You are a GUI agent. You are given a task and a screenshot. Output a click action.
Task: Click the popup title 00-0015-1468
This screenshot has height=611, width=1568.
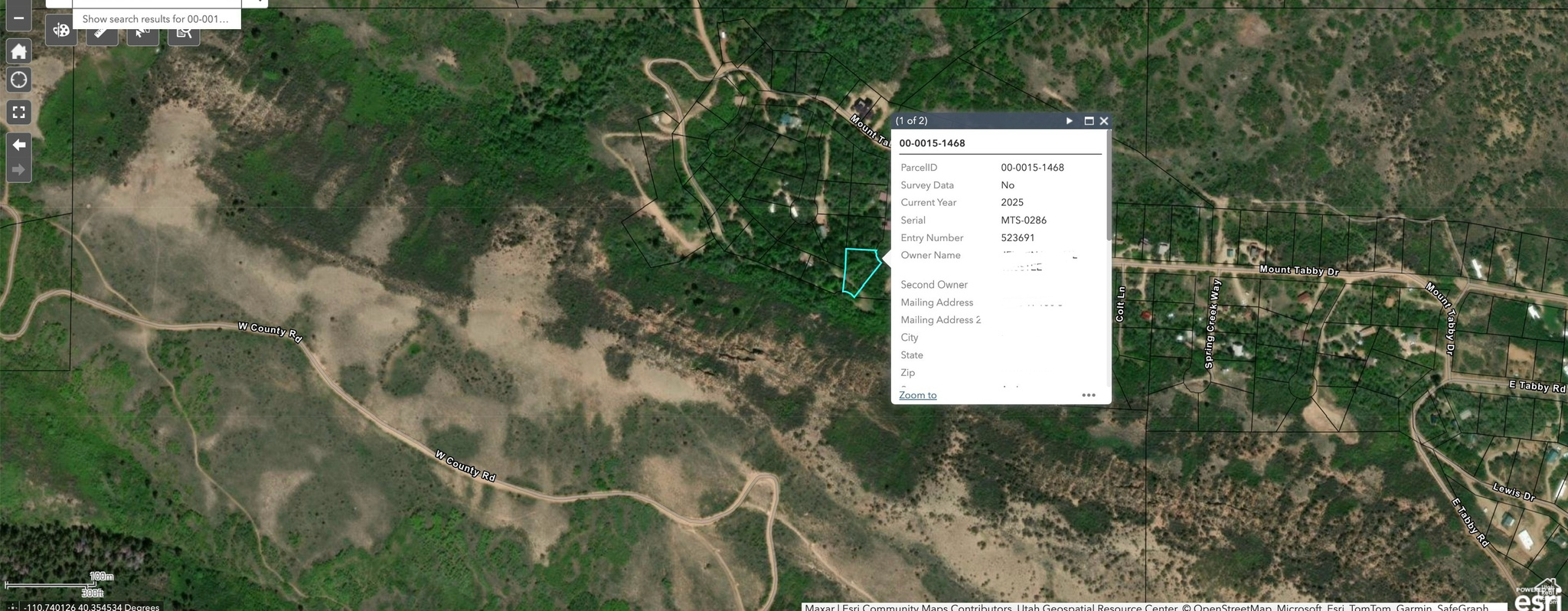[x=932, y=143]
